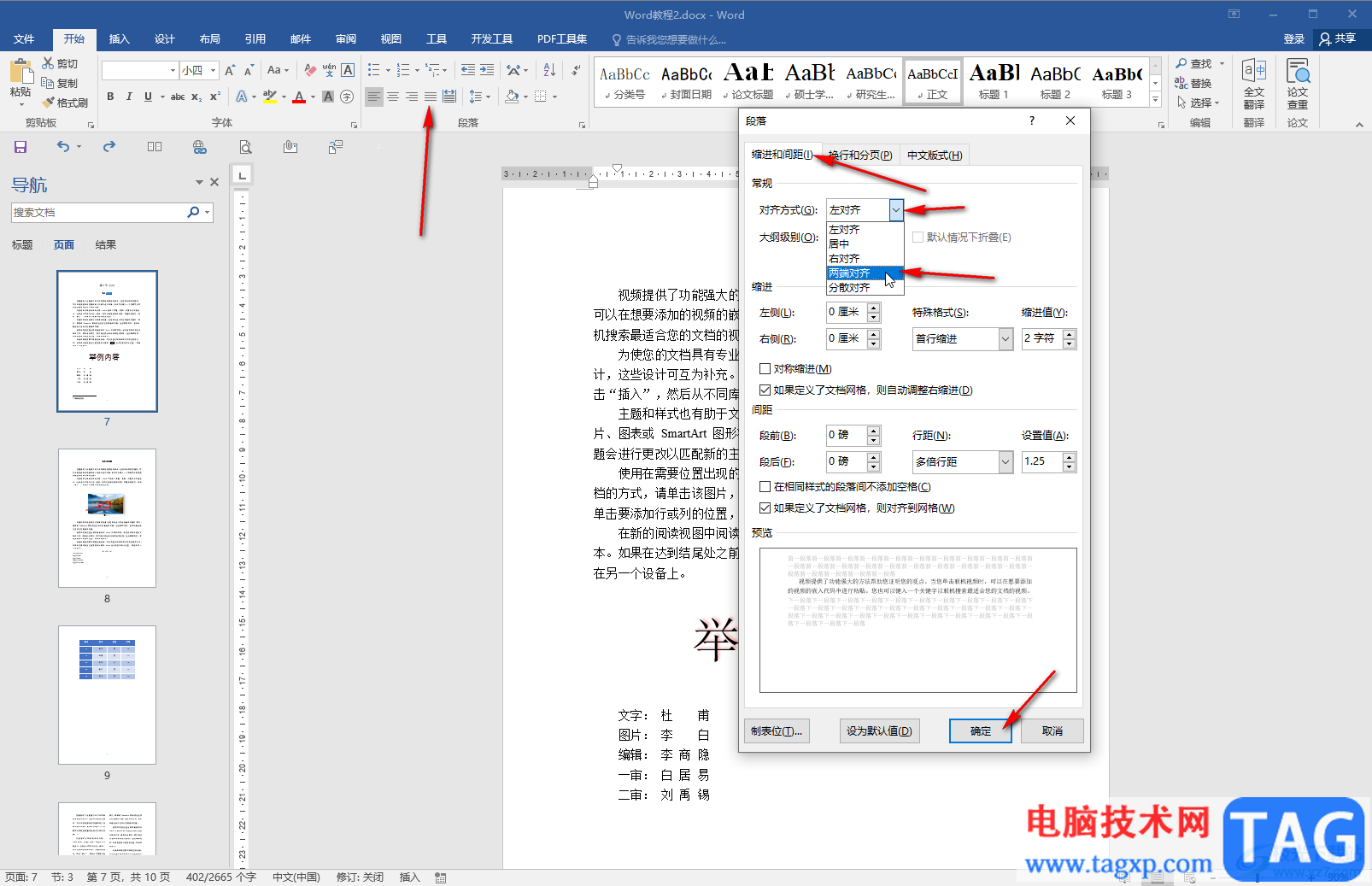Click the numbered list icon
The image size is (1372, 886).
tap(403, 70)
